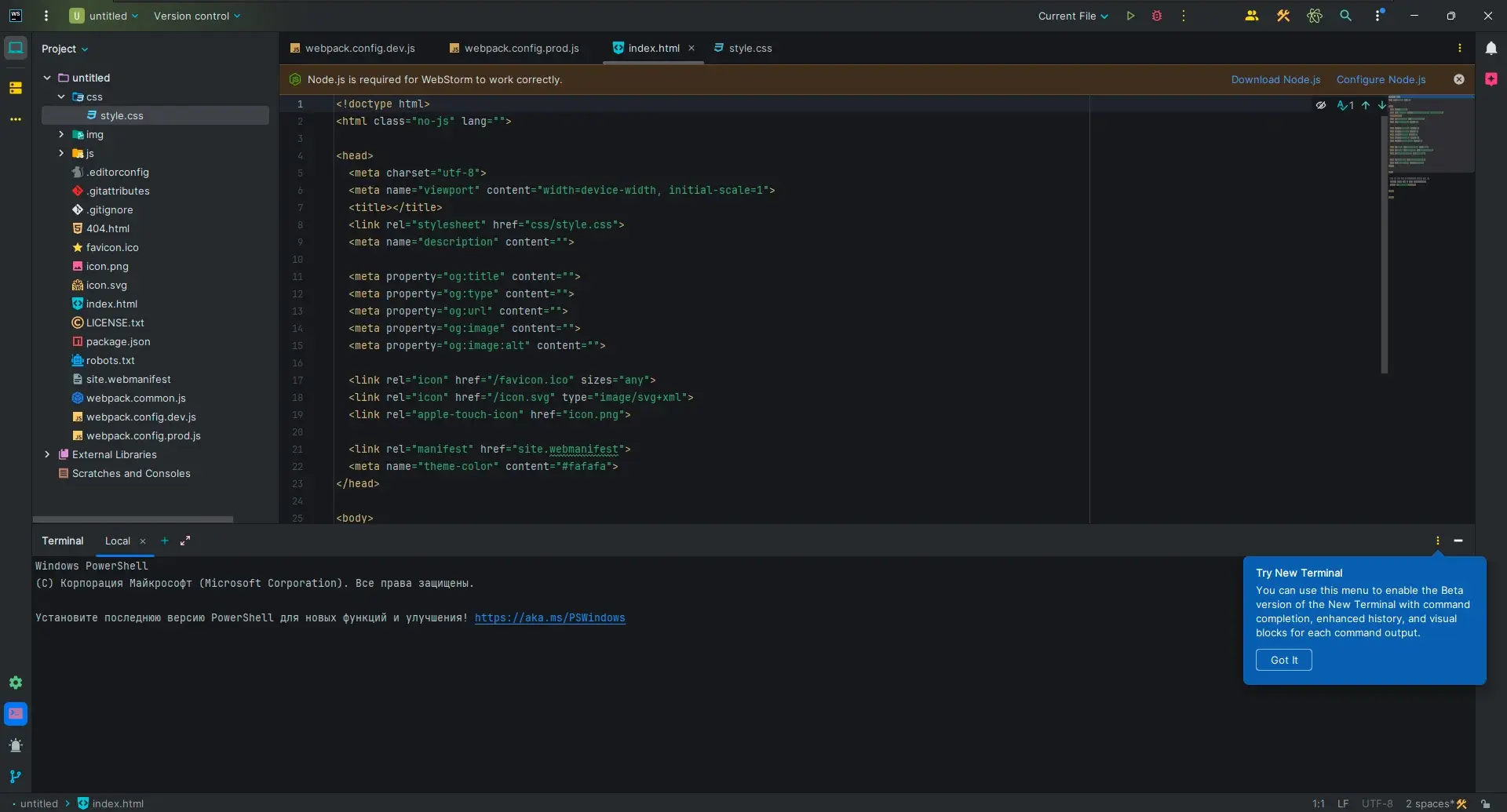Toggle the Project tool window button
This screenshot has width=1507, height=812.
tap(16, 49)
